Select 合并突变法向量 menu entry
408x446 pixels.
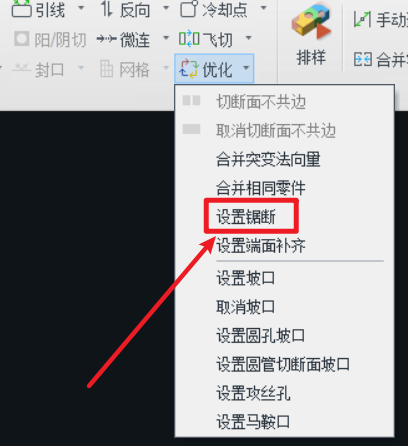(x=268, y=159)
